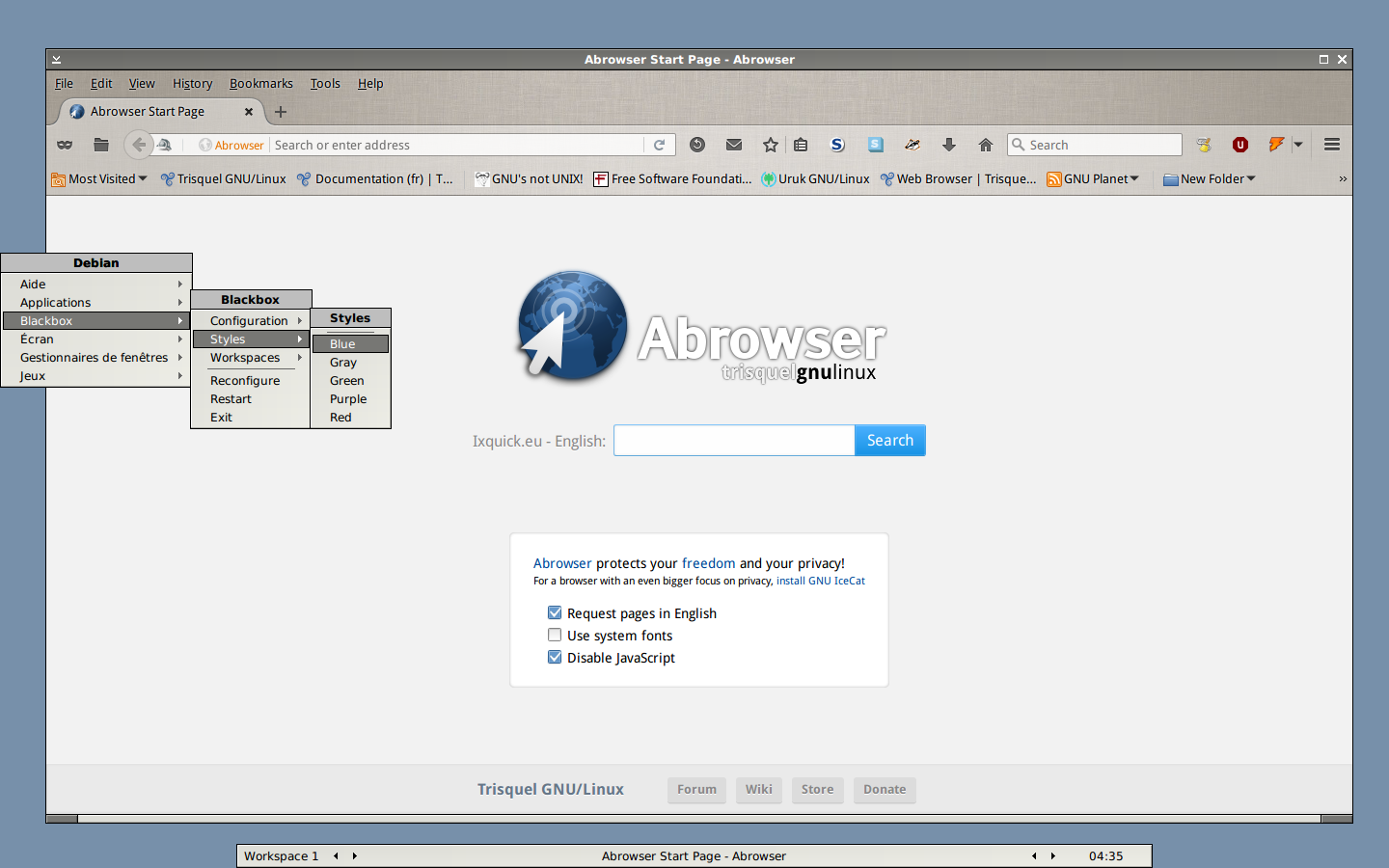Open the Wiki footer button
This screenshot has height=868, width=1389.
758,790
